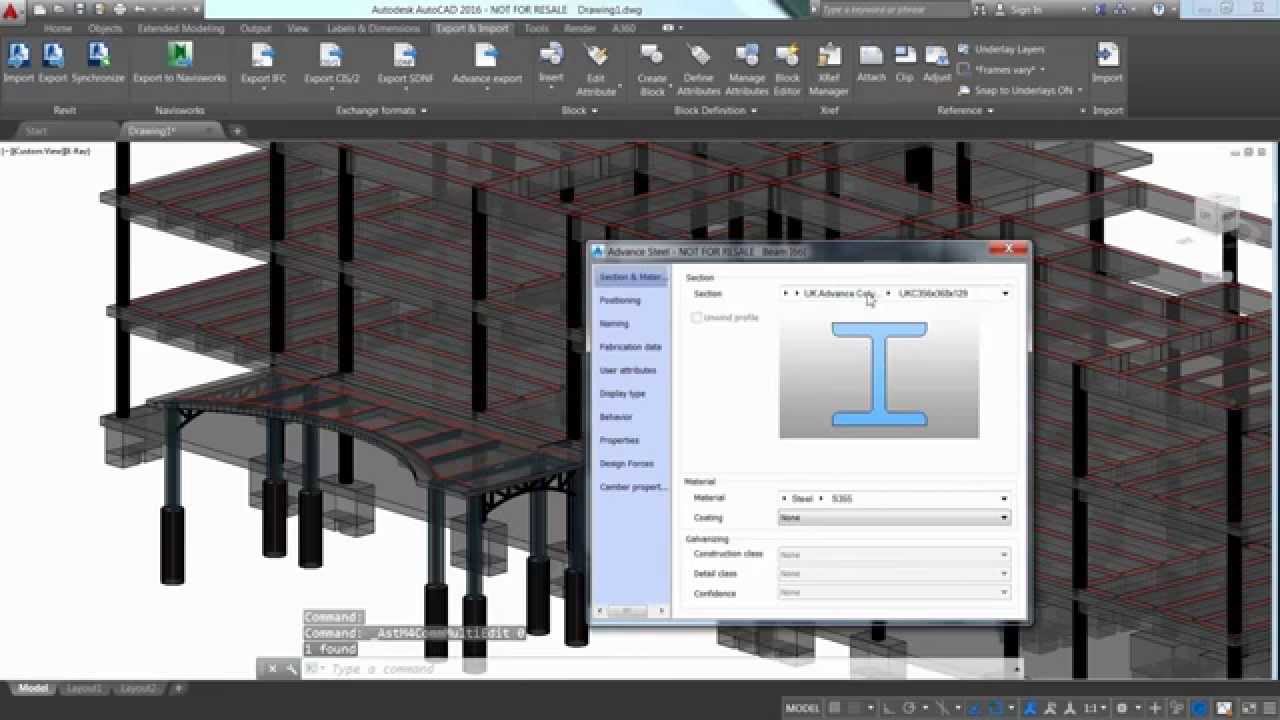
Task: Open the Coating dropdown
Action: coord(894,518)
